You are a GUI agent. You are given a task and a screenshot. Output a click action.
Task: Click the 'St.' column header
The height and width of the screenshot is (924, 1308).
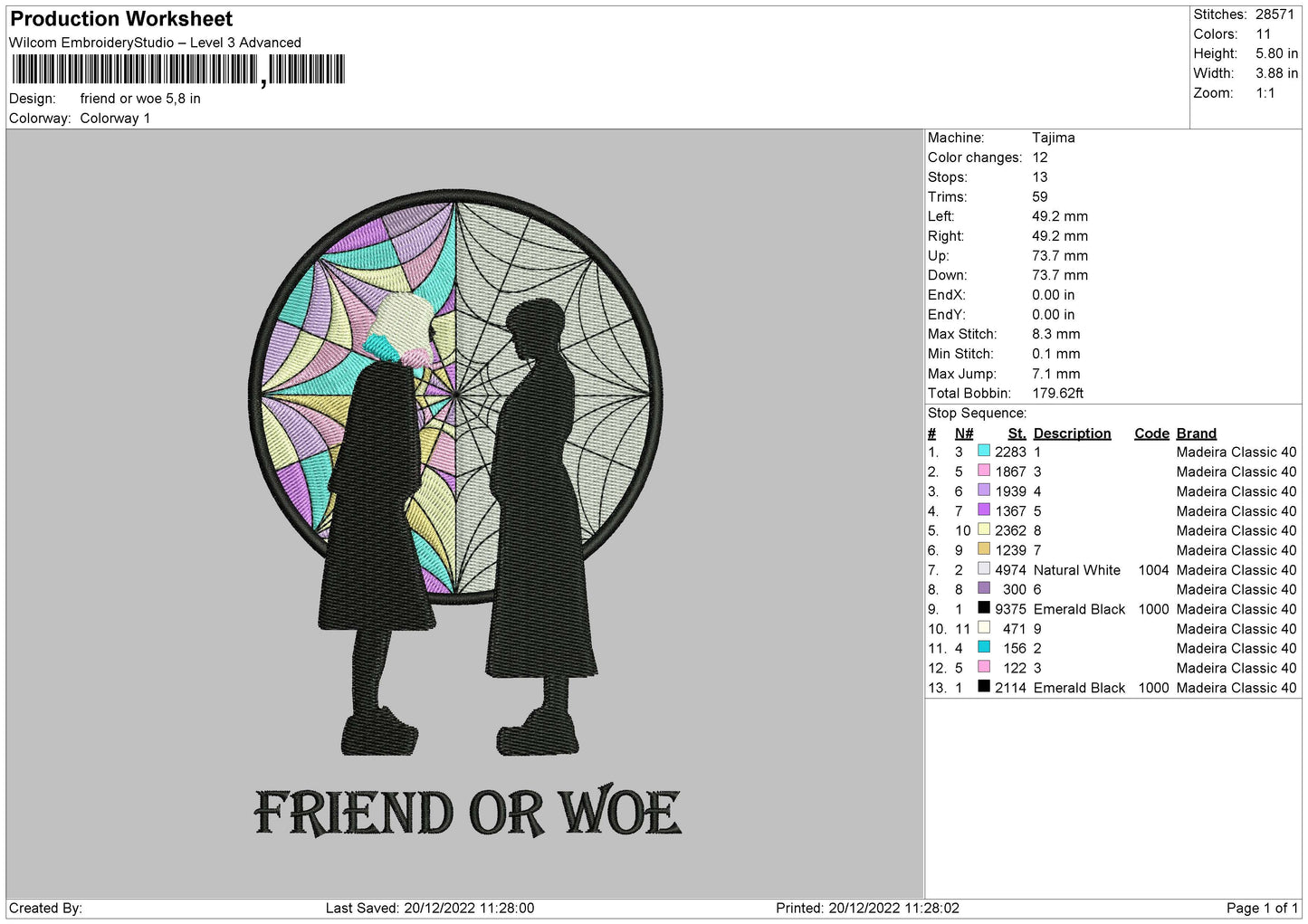(x=1017, y=433)
